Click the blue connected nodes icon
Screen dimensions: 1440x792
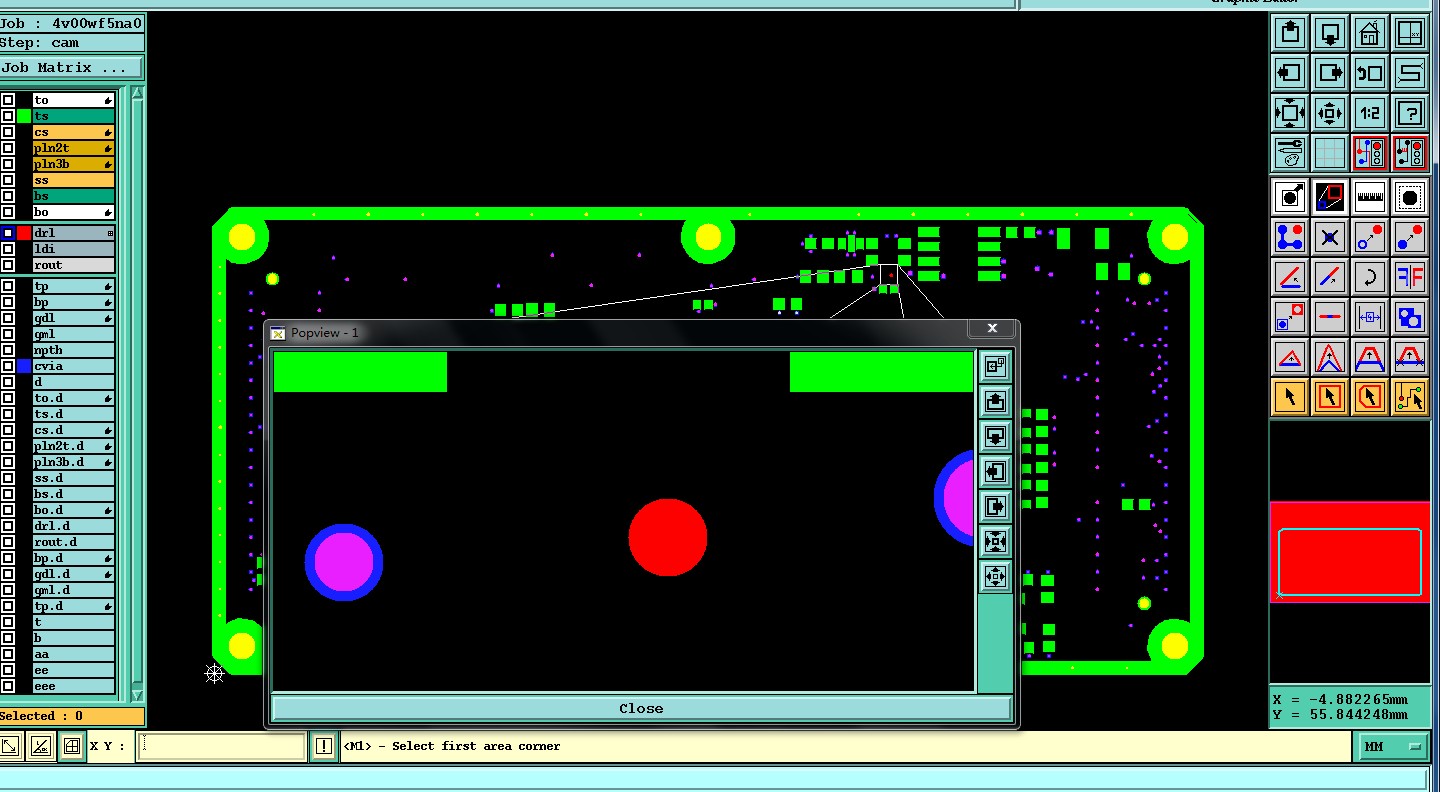pos(1290,237)
